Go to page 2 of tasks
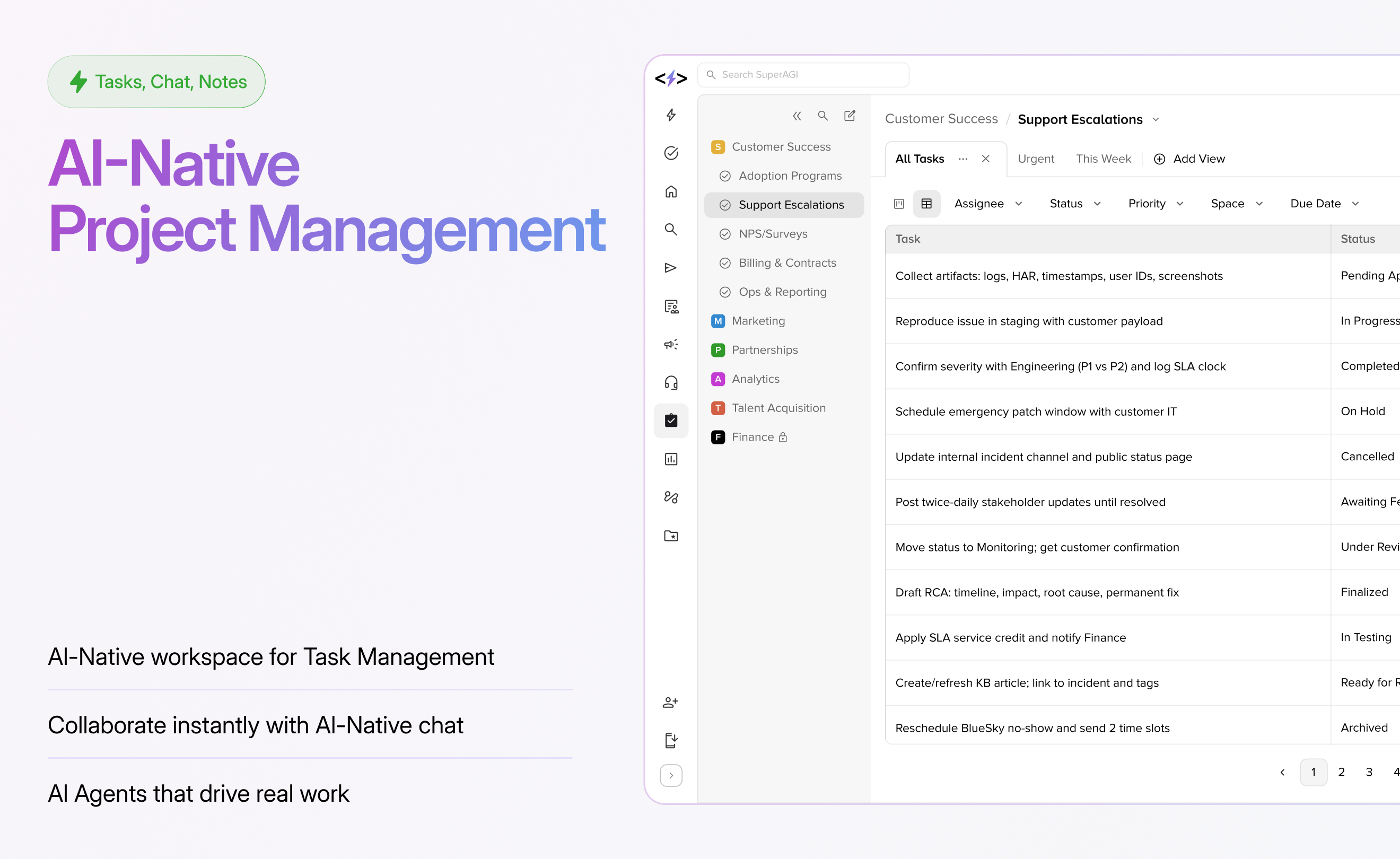Viewport: 1400px width, 859px height. (1341, 772)
